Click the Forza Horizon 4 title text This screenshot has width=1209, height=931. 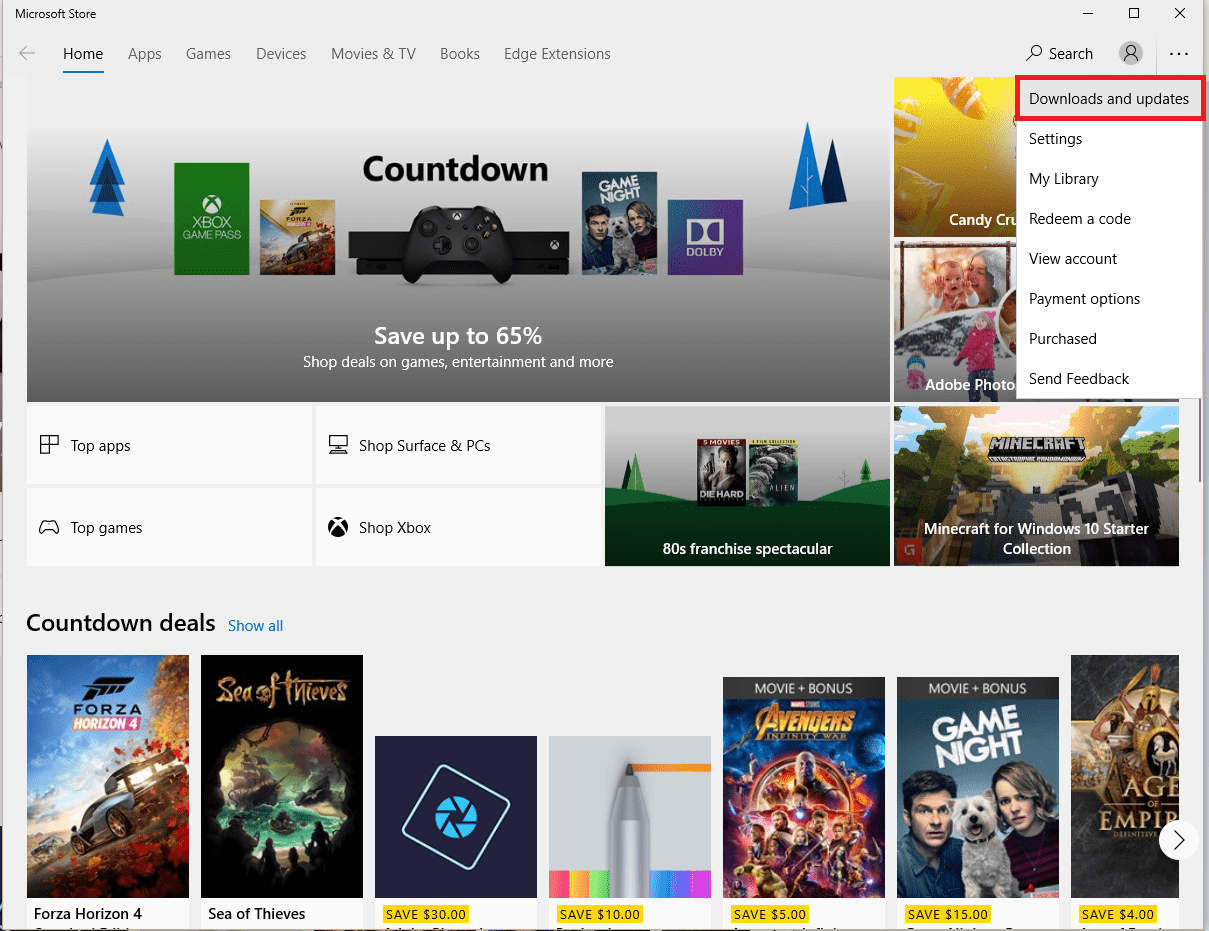coord(88,913)
